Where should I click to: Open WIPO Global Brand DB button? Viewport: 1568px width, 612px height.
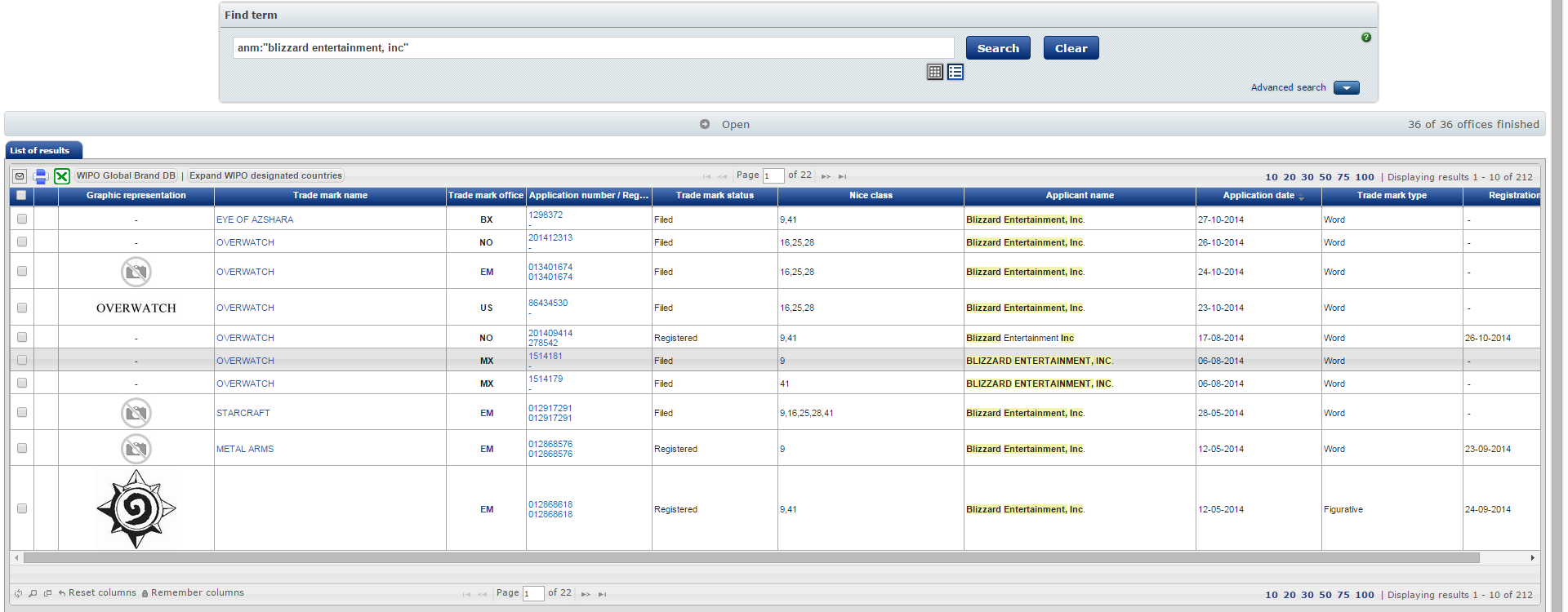[126, 175]
